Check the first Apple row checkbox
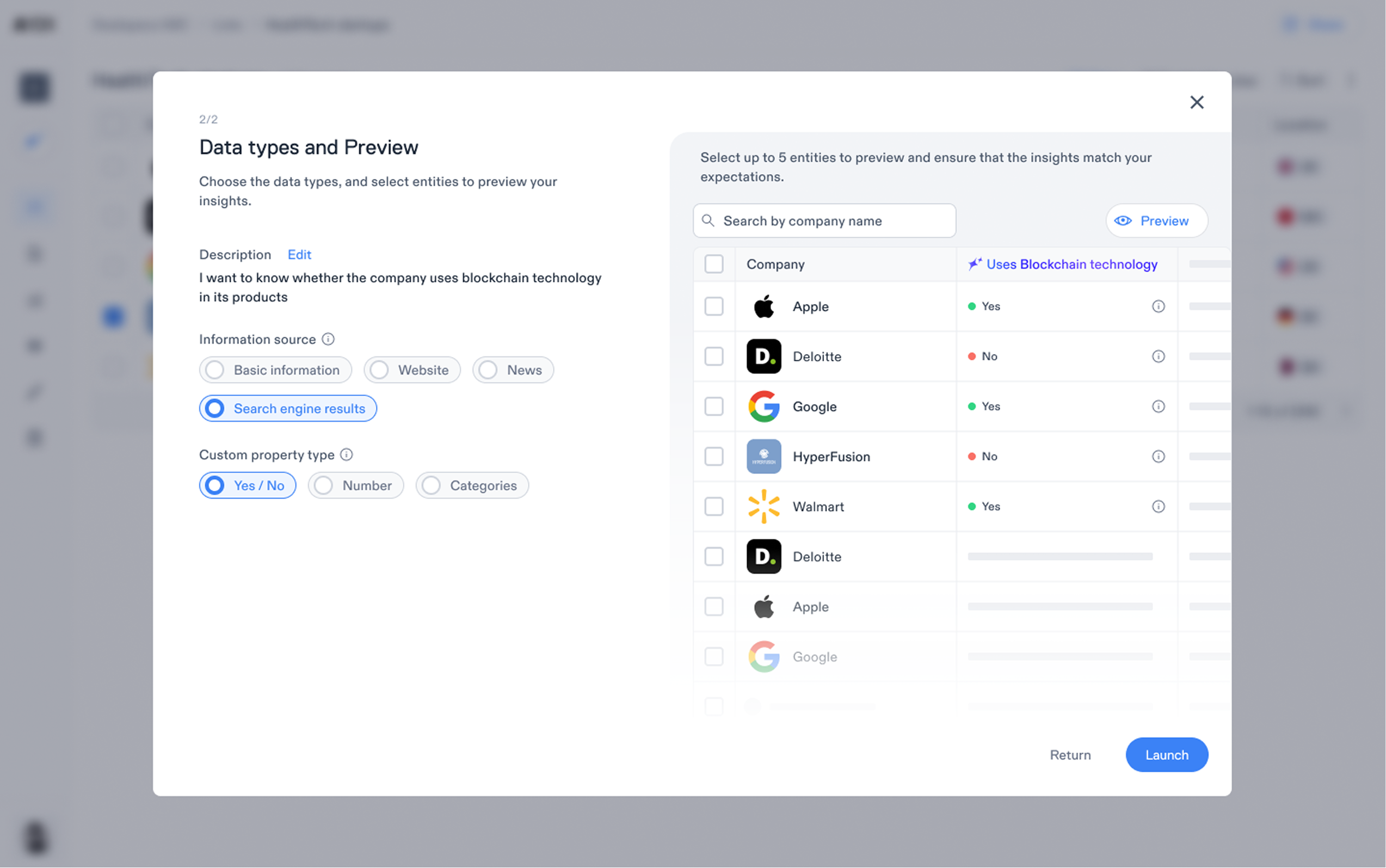This screenshot has width=1386, height=868. tap(713, 306)
